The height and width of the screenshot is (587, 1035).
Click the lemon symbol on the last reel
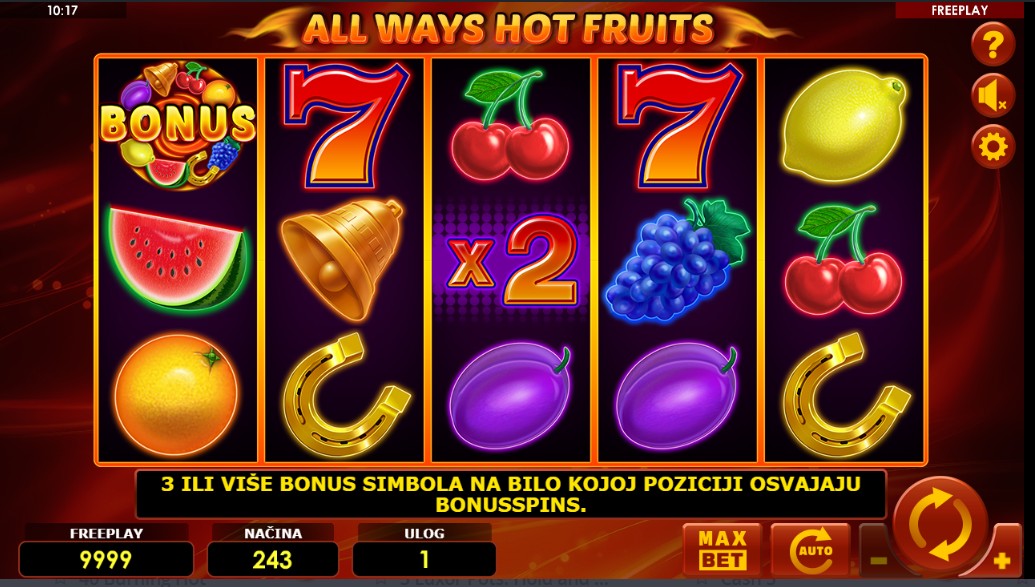[x=843, y=125]
